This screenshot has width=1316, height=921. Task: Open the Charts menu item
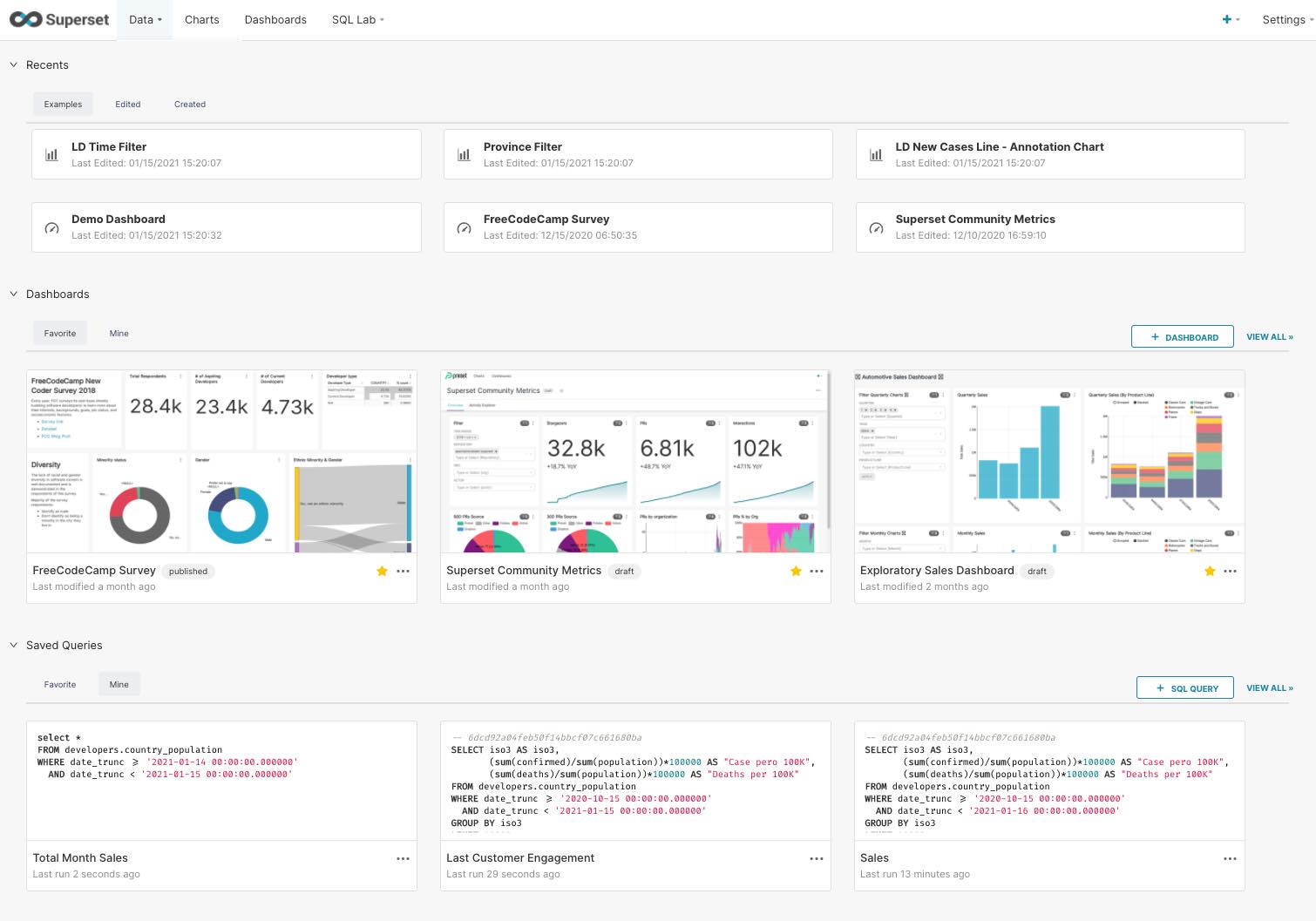[202, 20]
